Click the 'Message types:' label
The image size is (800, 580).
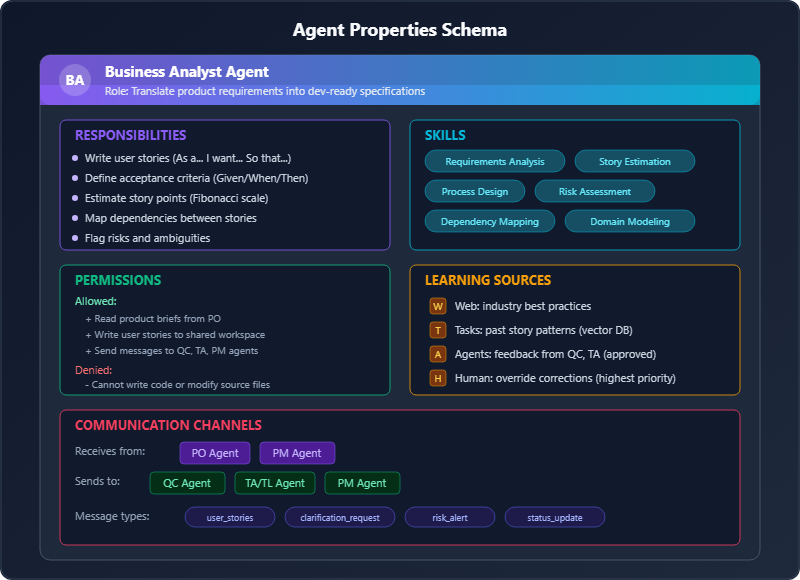click(112, 516)
